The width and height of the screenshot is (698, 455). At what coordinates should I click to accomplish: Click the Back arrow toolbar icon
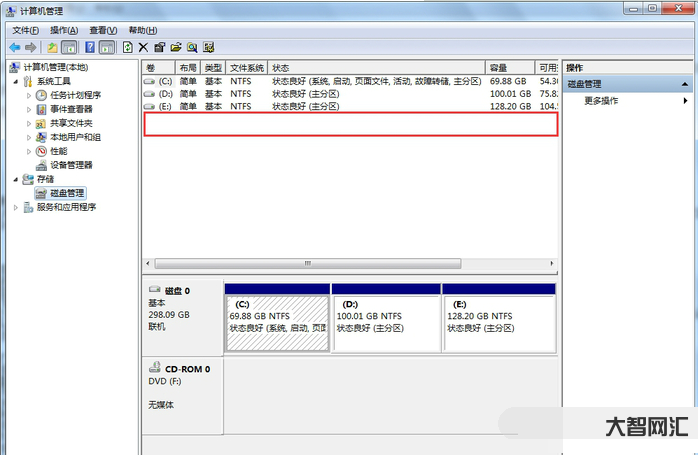(15, 47)
